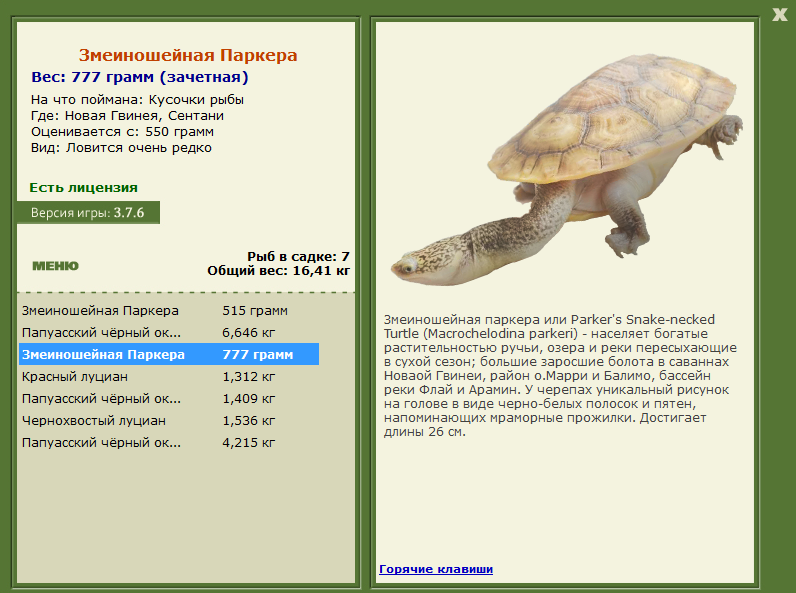This screenshot has height=593, width=796.
Task: Open the МЕНЮ button
Action: click(55, 266)
